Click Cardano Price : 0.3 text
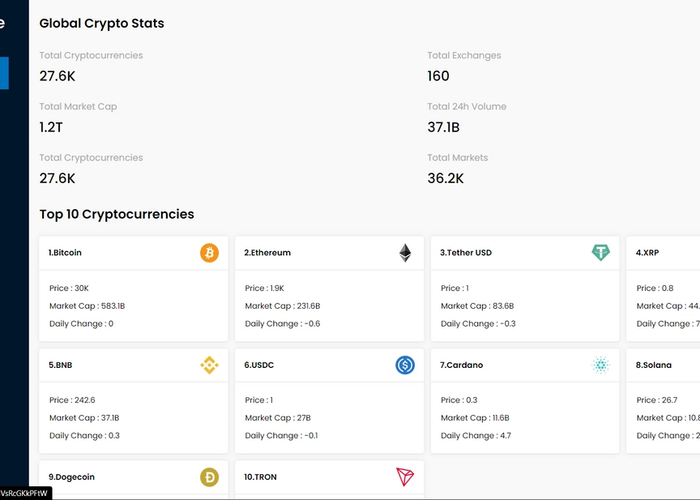 pyautogui.click(x=459, y=400)
